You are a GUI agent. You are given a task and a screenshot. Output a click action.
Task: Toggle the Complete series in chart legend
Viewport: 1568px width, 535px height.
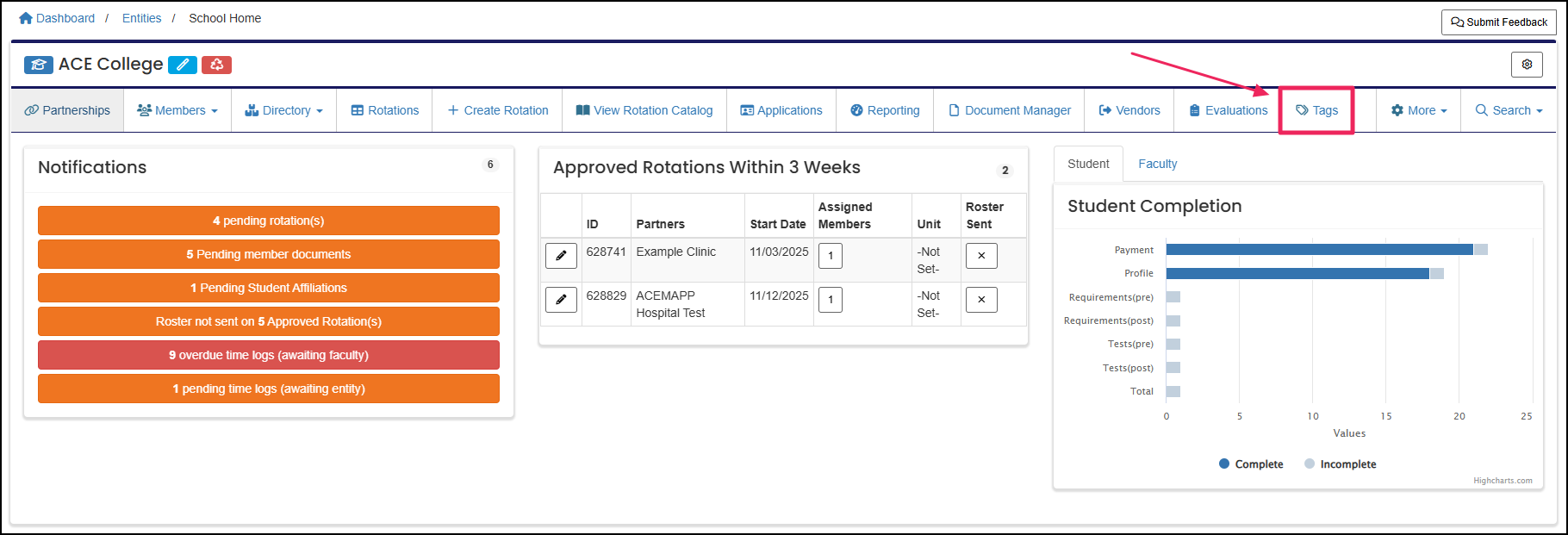1251,464
